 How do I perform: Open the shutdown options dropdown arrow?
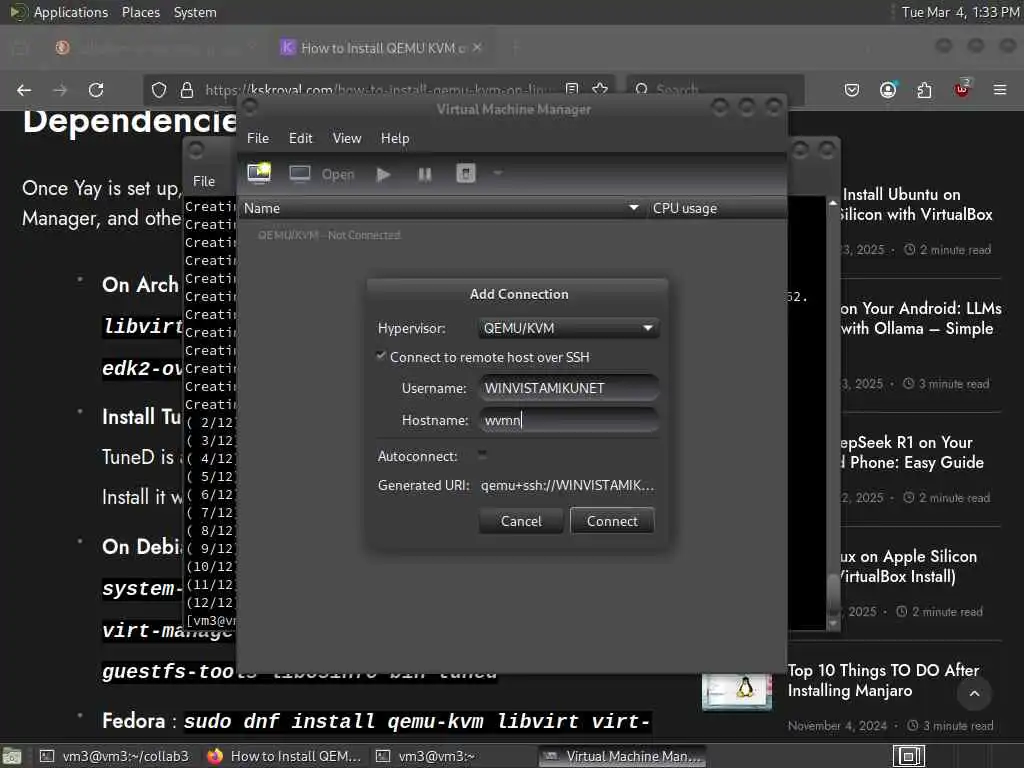[498, 173]
